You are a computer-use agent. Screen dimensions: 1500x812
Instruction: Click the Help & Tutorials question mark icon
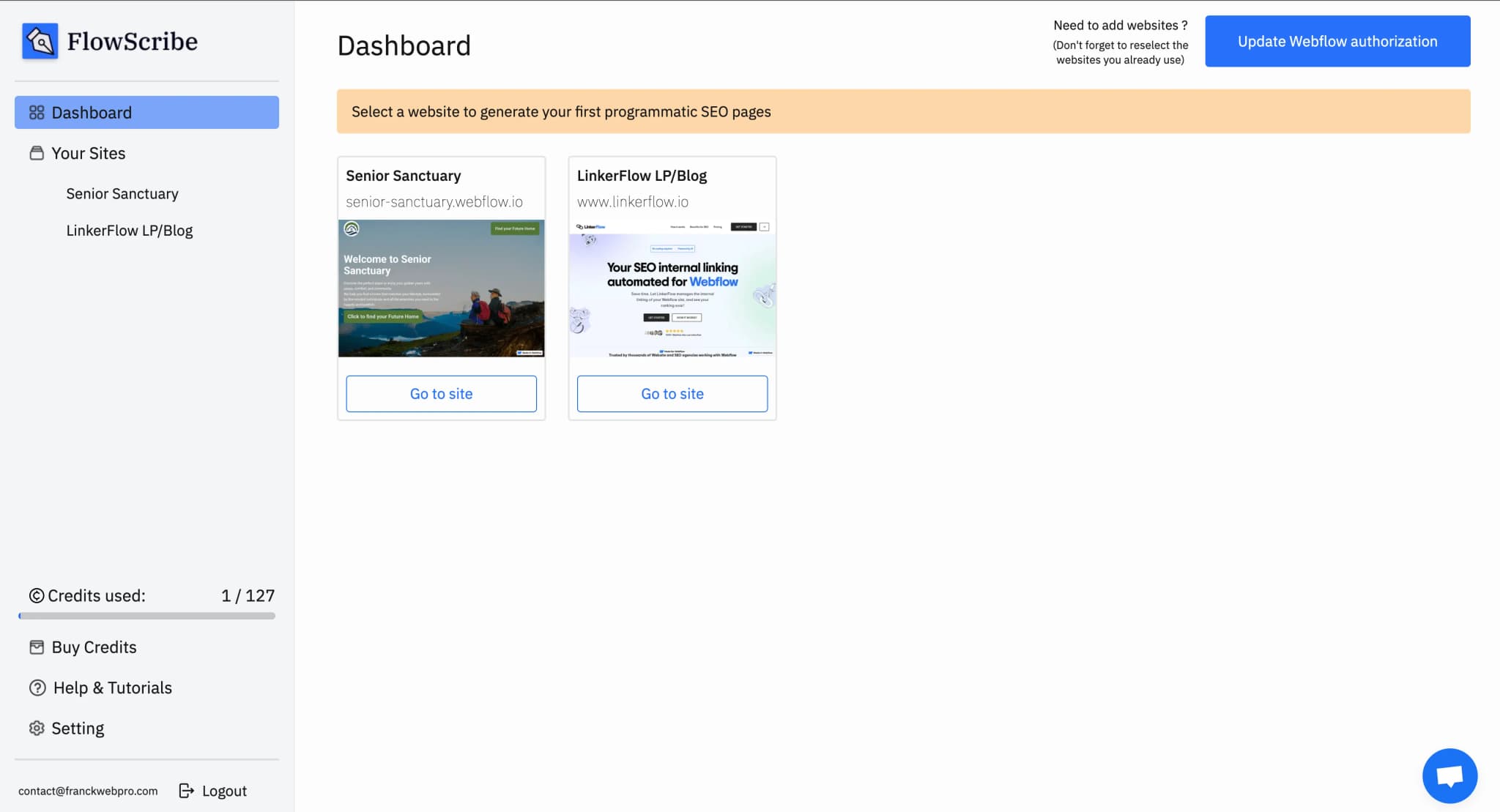37,688
